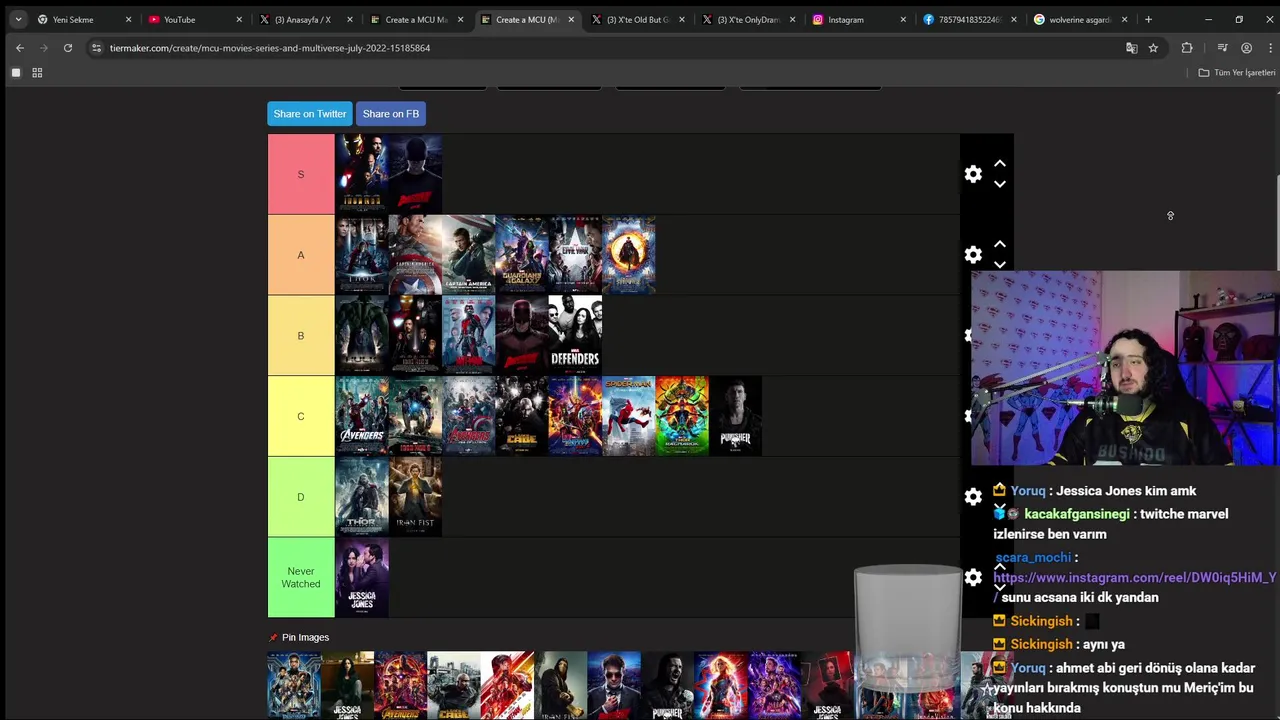The image size is (1280, 720).
Task: Switch to wolverine asgardian search tab
Action: click(x=1082, y=19)
